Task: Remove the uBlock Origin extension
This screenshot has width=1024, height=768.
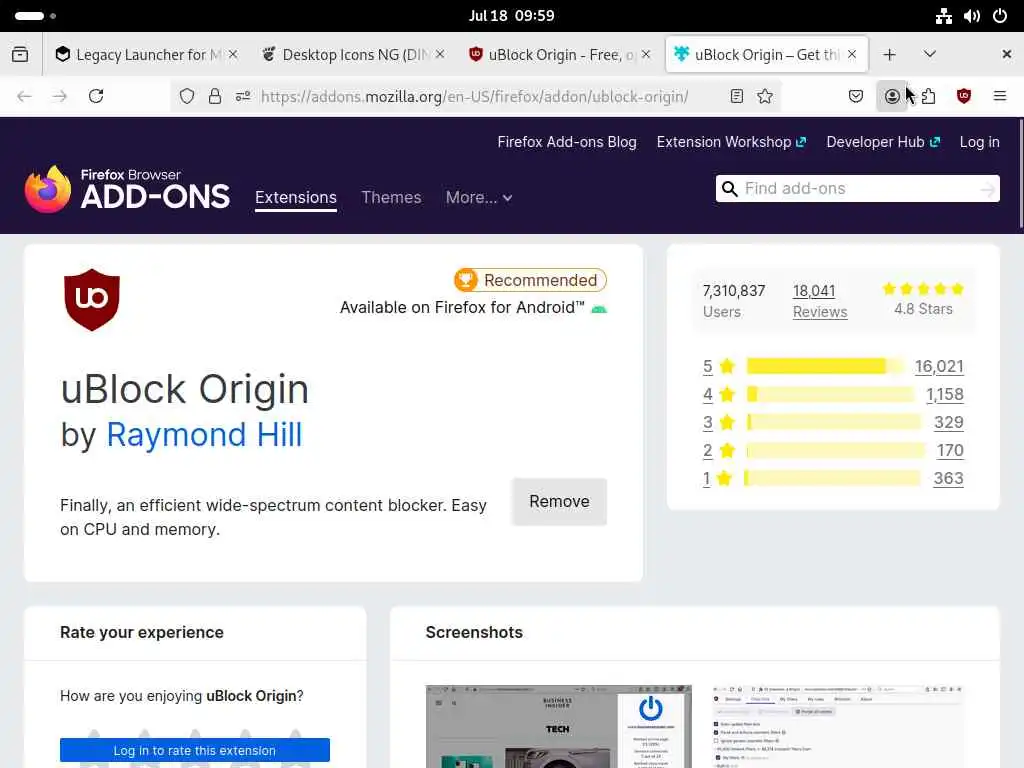Action: point(559,502)
